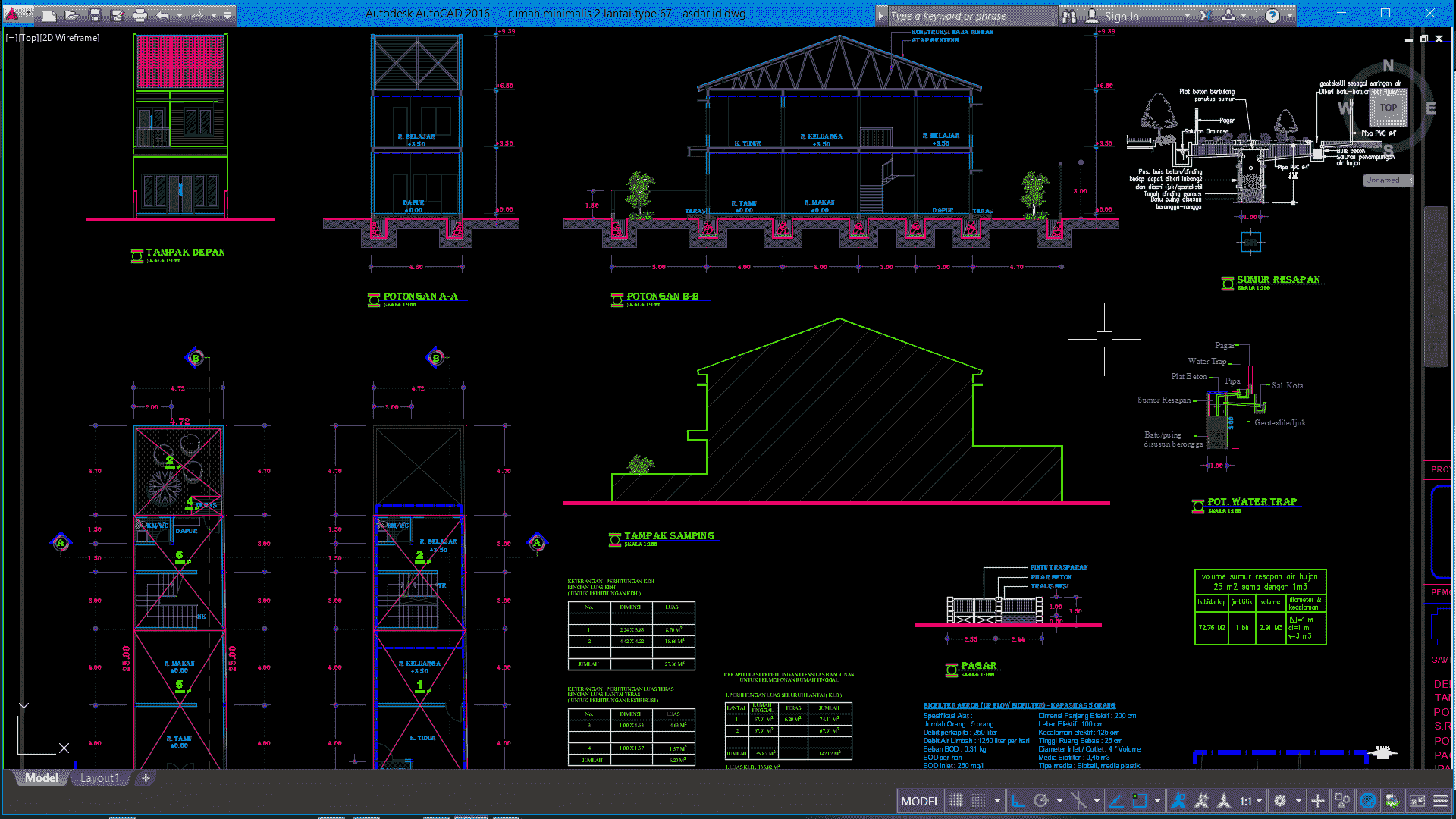
Task: Toggle Clean Screen mode
Action: tap(1417, 801)
